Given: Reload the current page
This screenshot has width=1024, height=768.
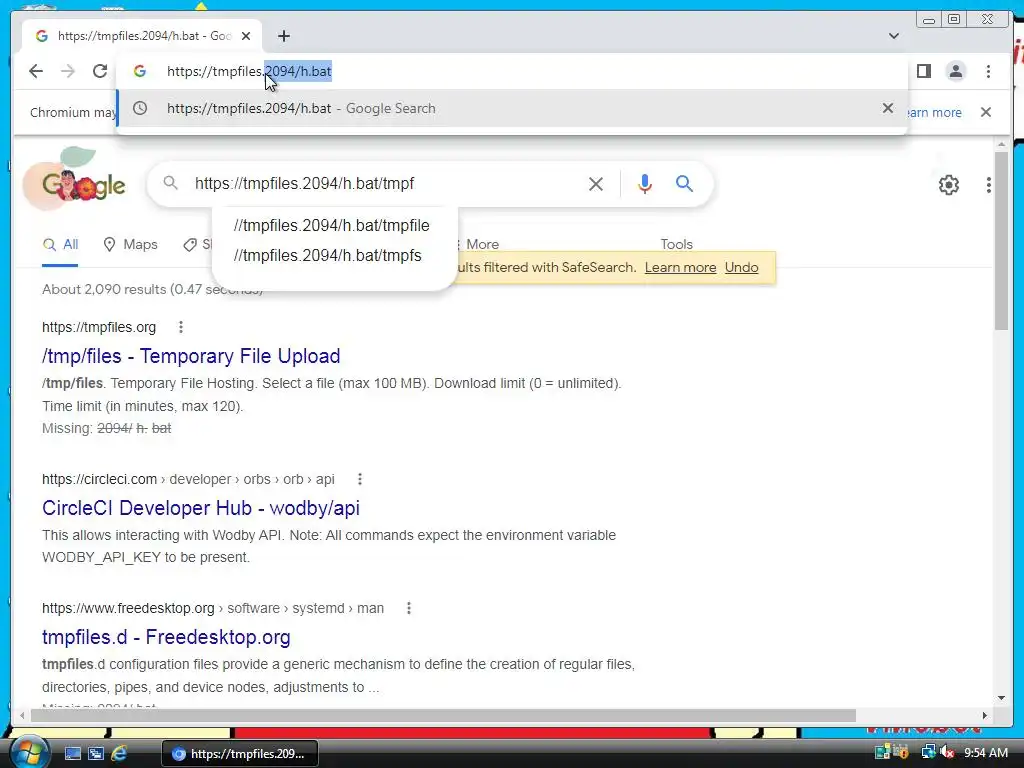Looking at the screenshot, I should [x=100, y=71].
